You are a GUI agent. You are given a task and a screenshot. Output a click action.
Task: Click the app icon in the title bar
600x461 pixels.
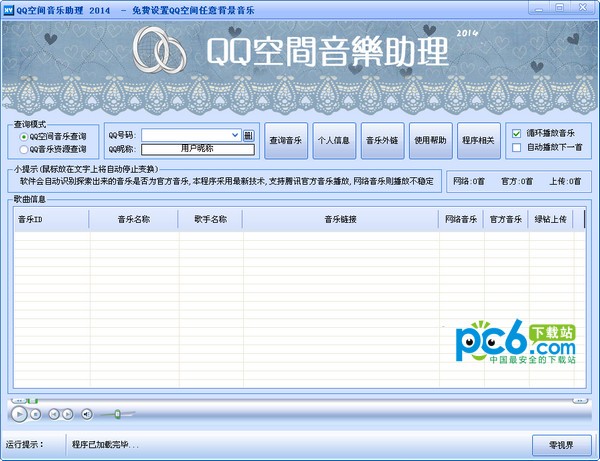(x=8, y=10)
